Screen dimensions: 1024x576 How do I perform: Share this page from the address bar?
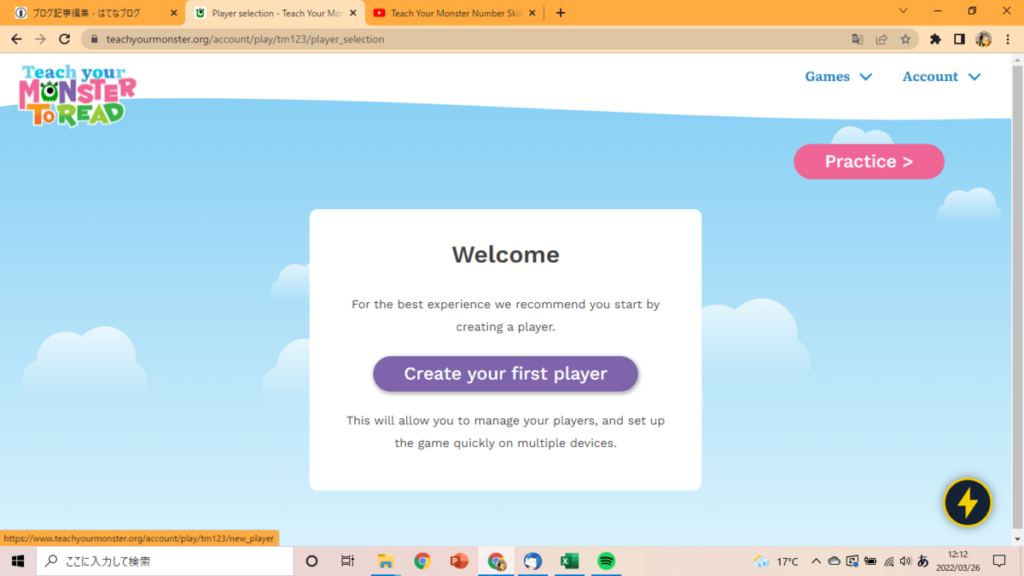(x=881, y=39)
